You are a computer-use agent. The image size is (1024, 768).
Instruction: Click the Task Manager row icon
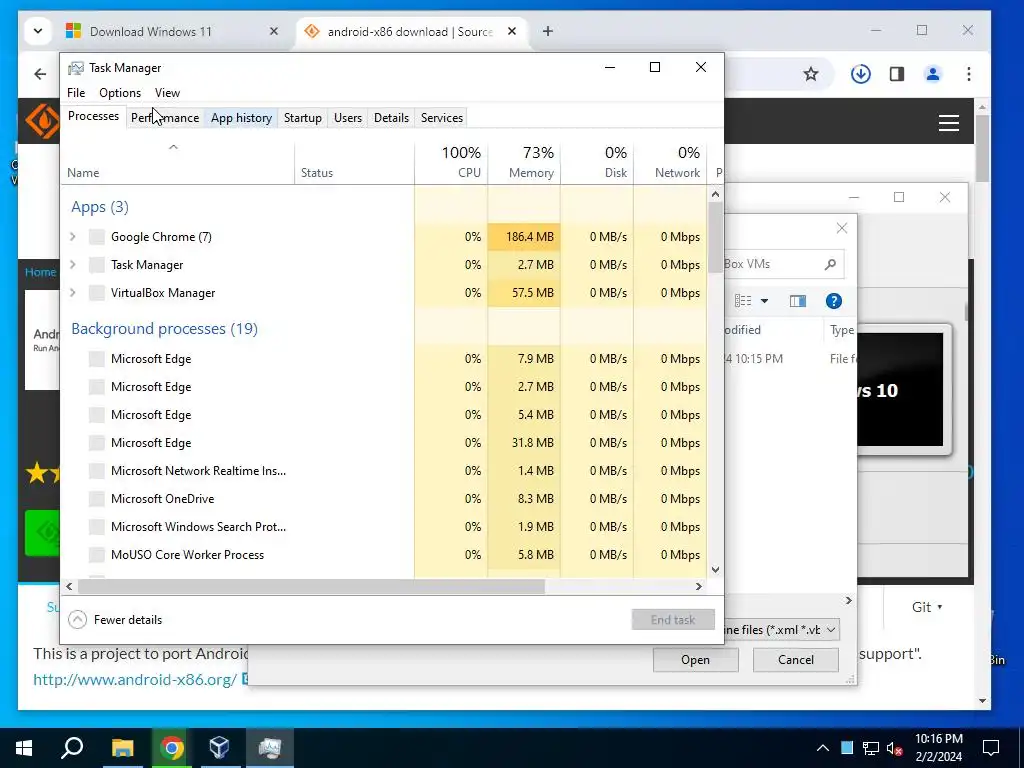[x=97, y=264]
